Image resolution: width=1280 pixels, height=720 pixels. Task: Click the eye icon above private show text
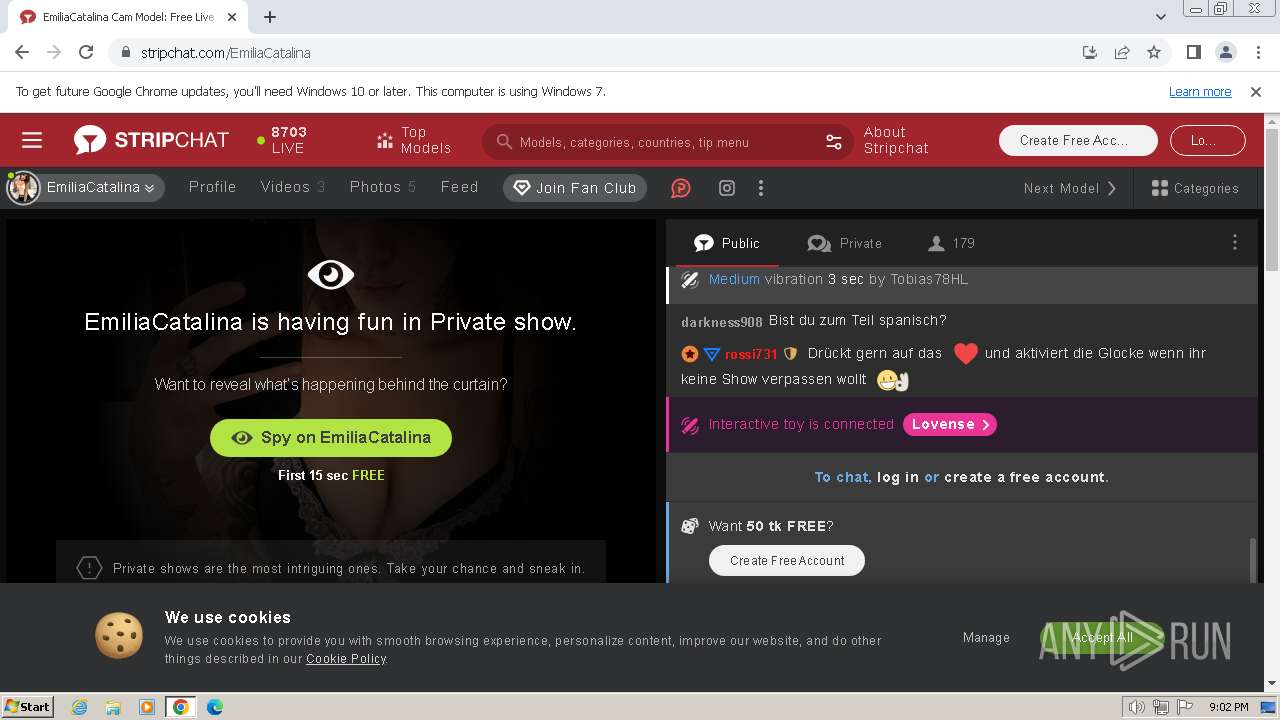click(331, 274)
